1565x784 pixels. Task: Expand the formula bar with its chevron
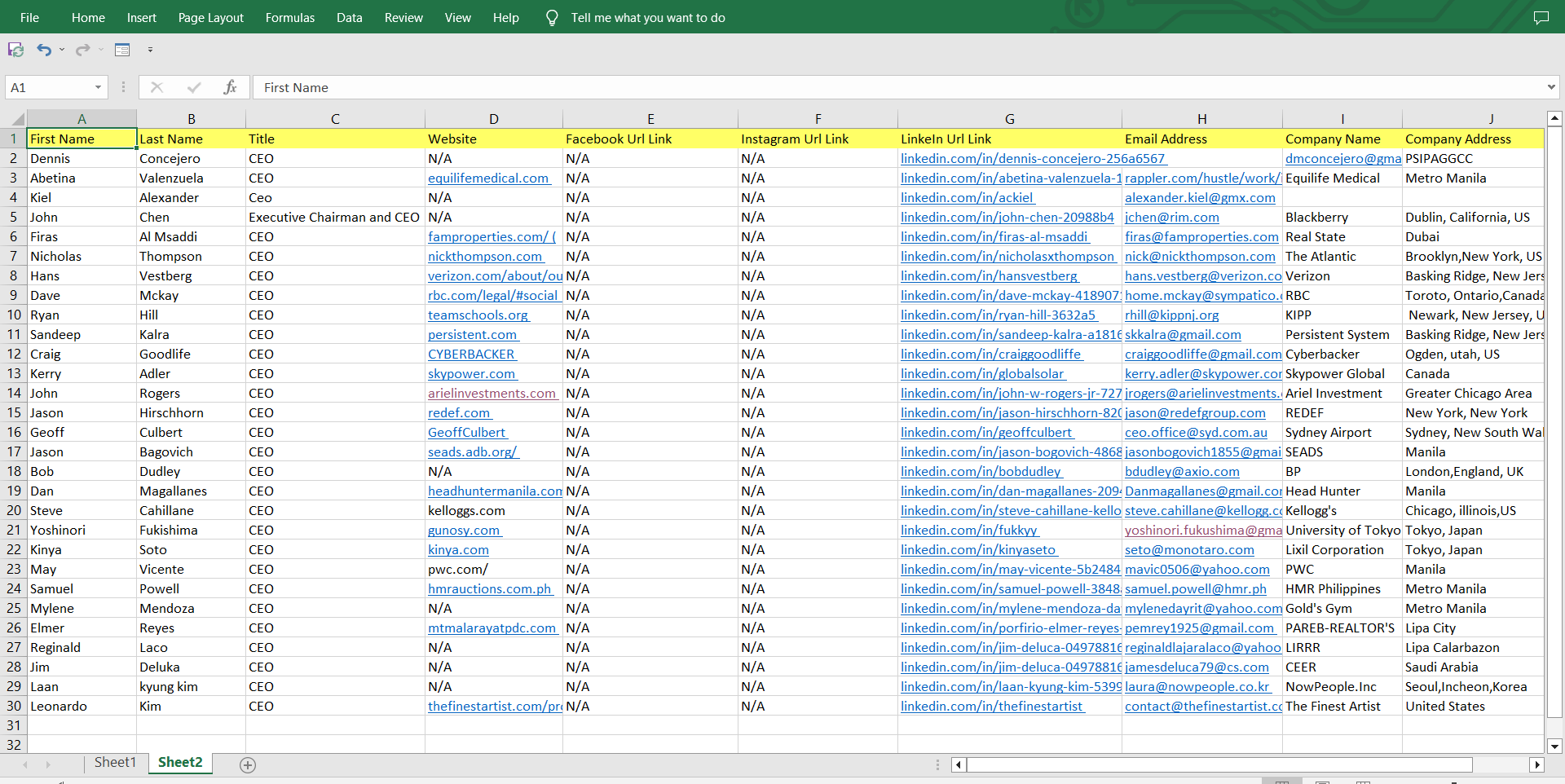pyautogui.click(x=1550, y=87)
